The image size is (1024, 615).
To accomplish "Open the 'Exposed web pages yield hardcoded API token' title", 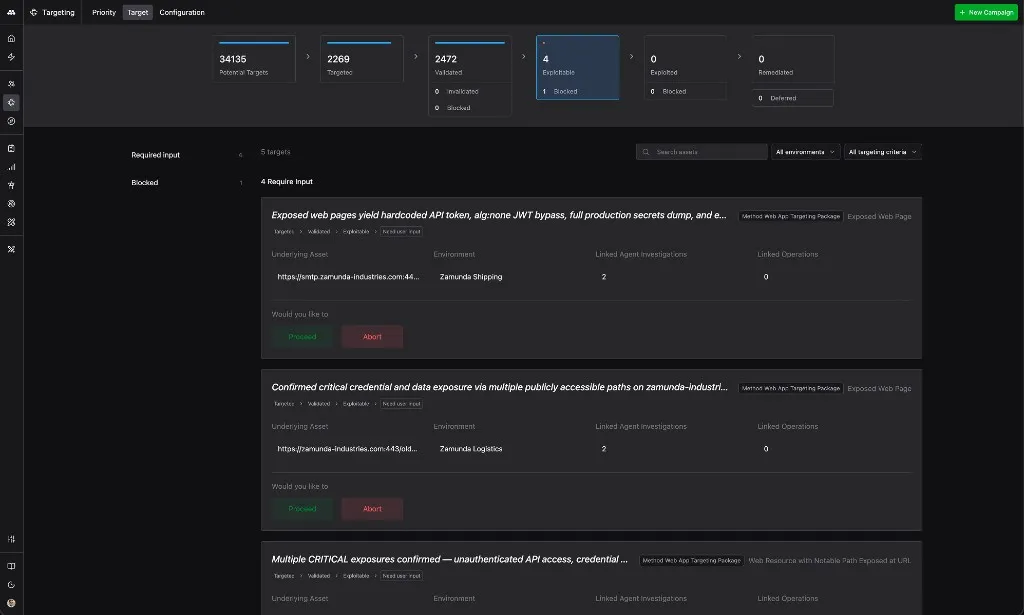I will coord(499,215).
